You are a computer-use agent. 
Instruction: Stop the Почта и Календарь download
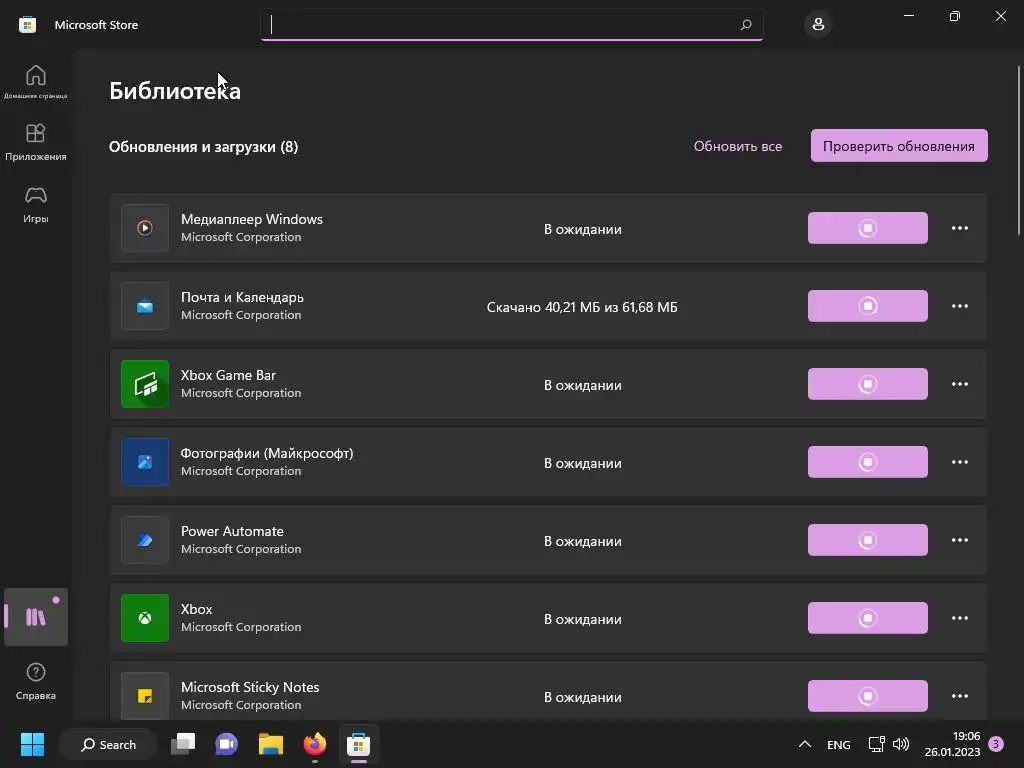click(x=867, y=306)
